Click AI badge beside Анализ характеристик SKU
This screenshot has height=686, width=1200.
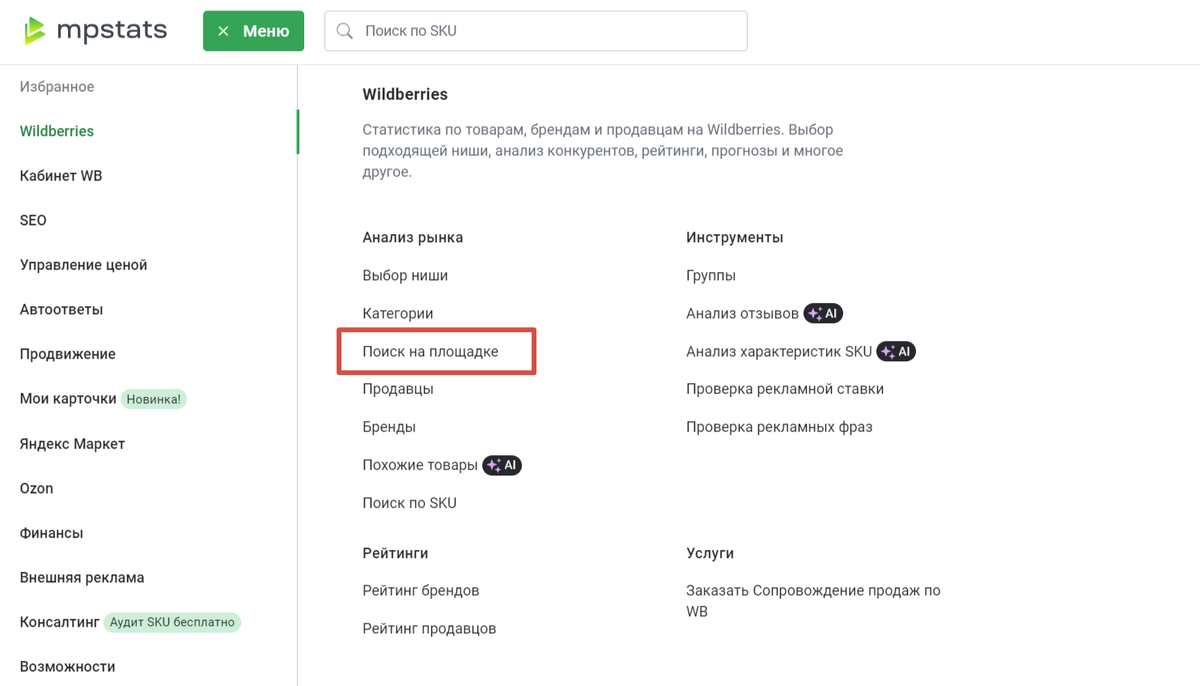(896, 352)
